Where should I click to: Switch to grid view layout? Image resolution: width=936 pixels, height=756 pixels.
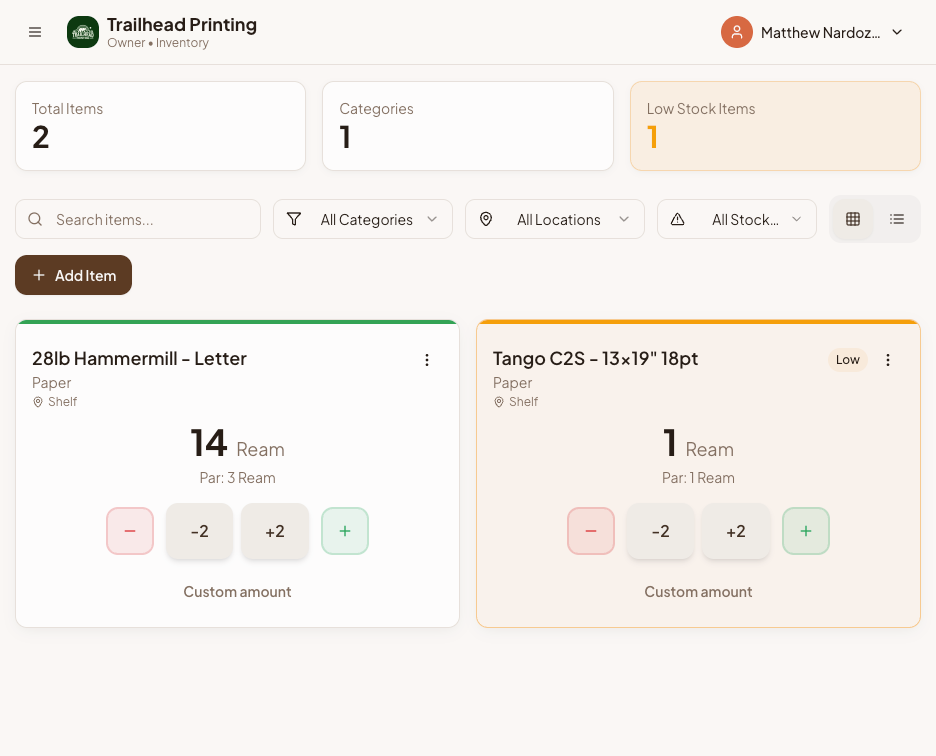point(853,218)
